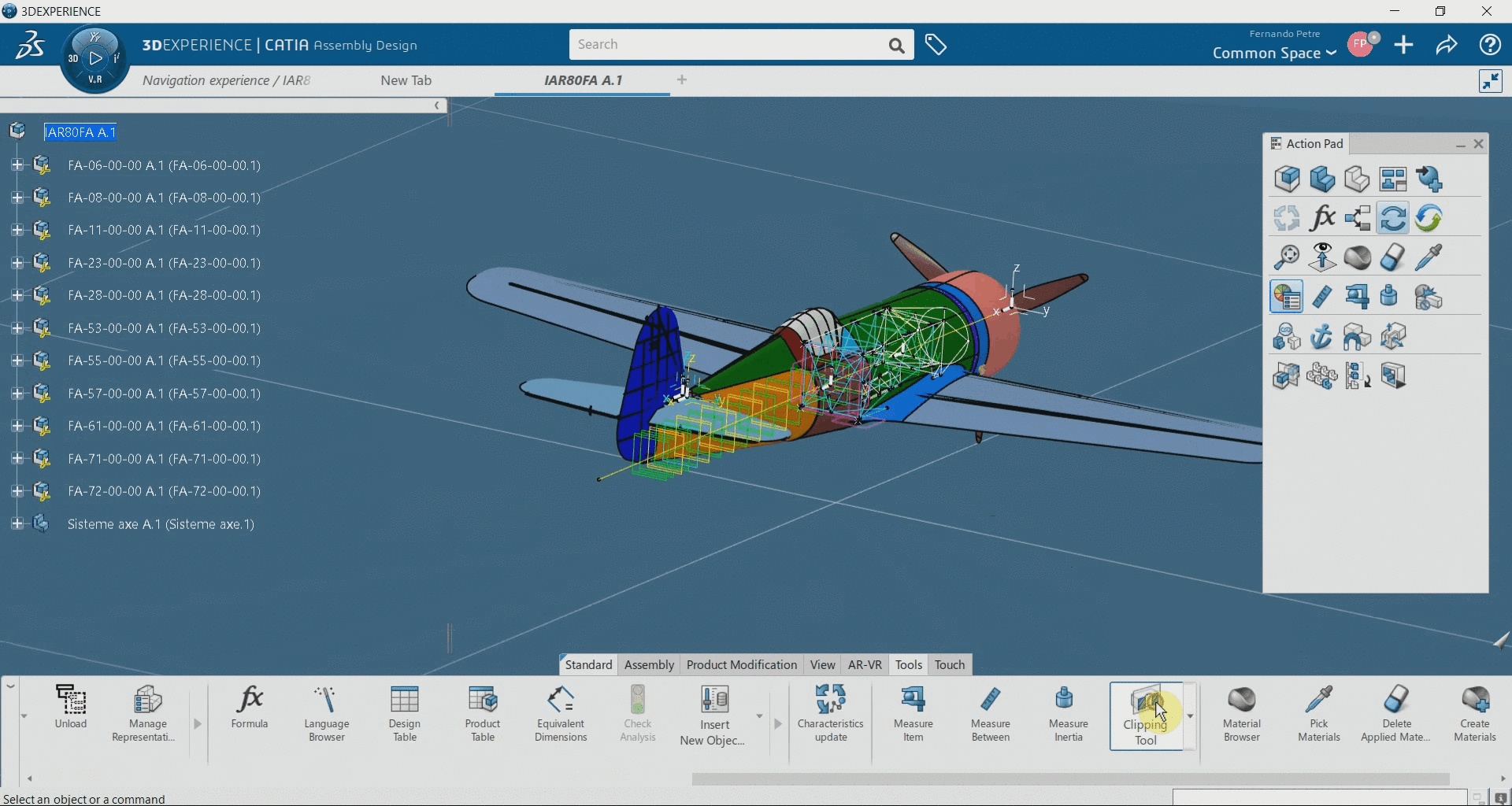This screenshot has width=1512, height=806.
Task: Open the Design Table command
Action: tap(404, 713)
